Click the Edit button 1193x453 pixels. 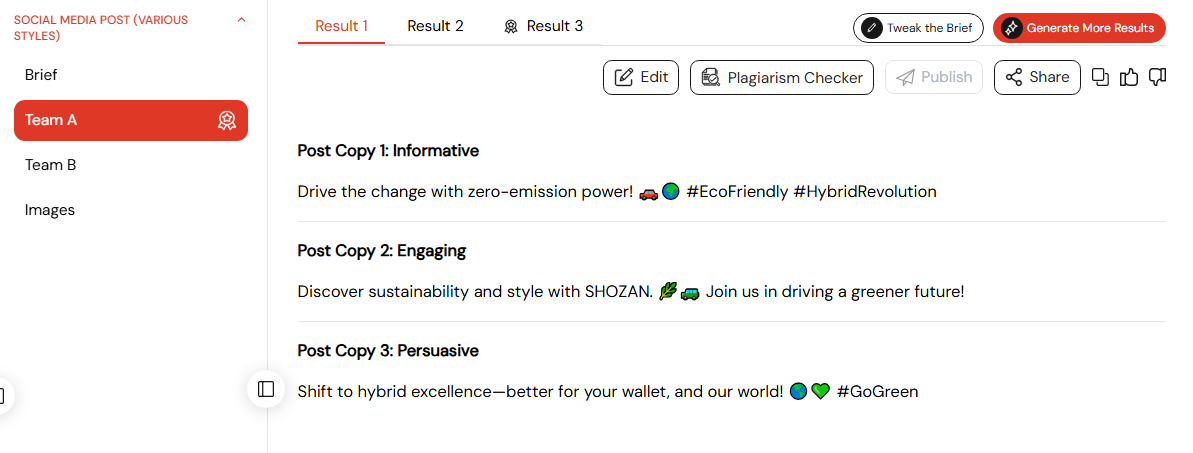tap(641, 77)
